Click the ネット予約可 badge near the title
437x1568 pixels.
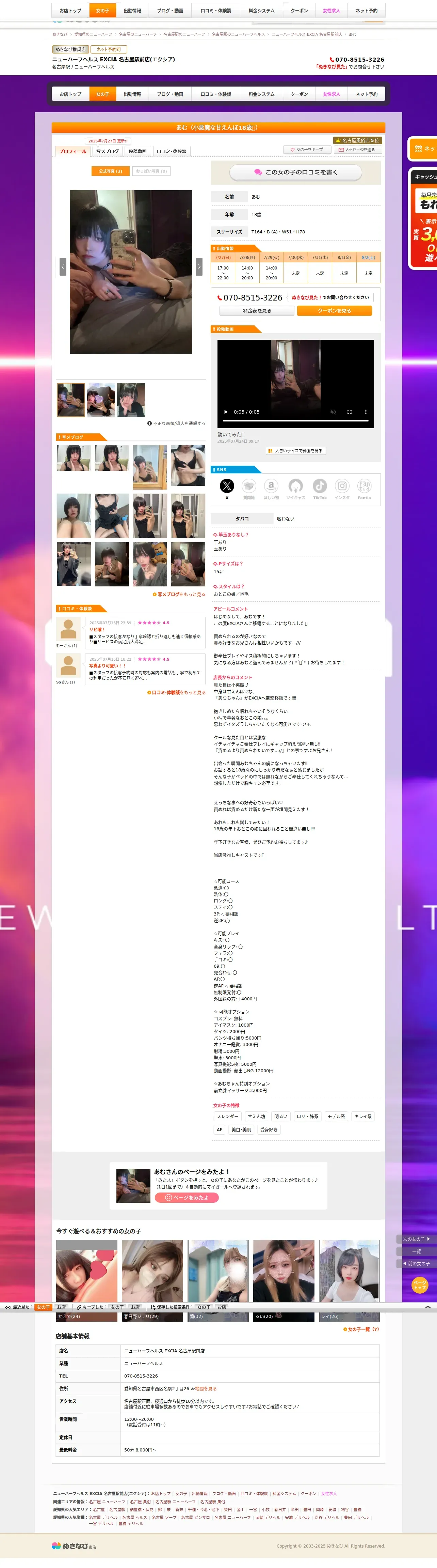(109, 49)
